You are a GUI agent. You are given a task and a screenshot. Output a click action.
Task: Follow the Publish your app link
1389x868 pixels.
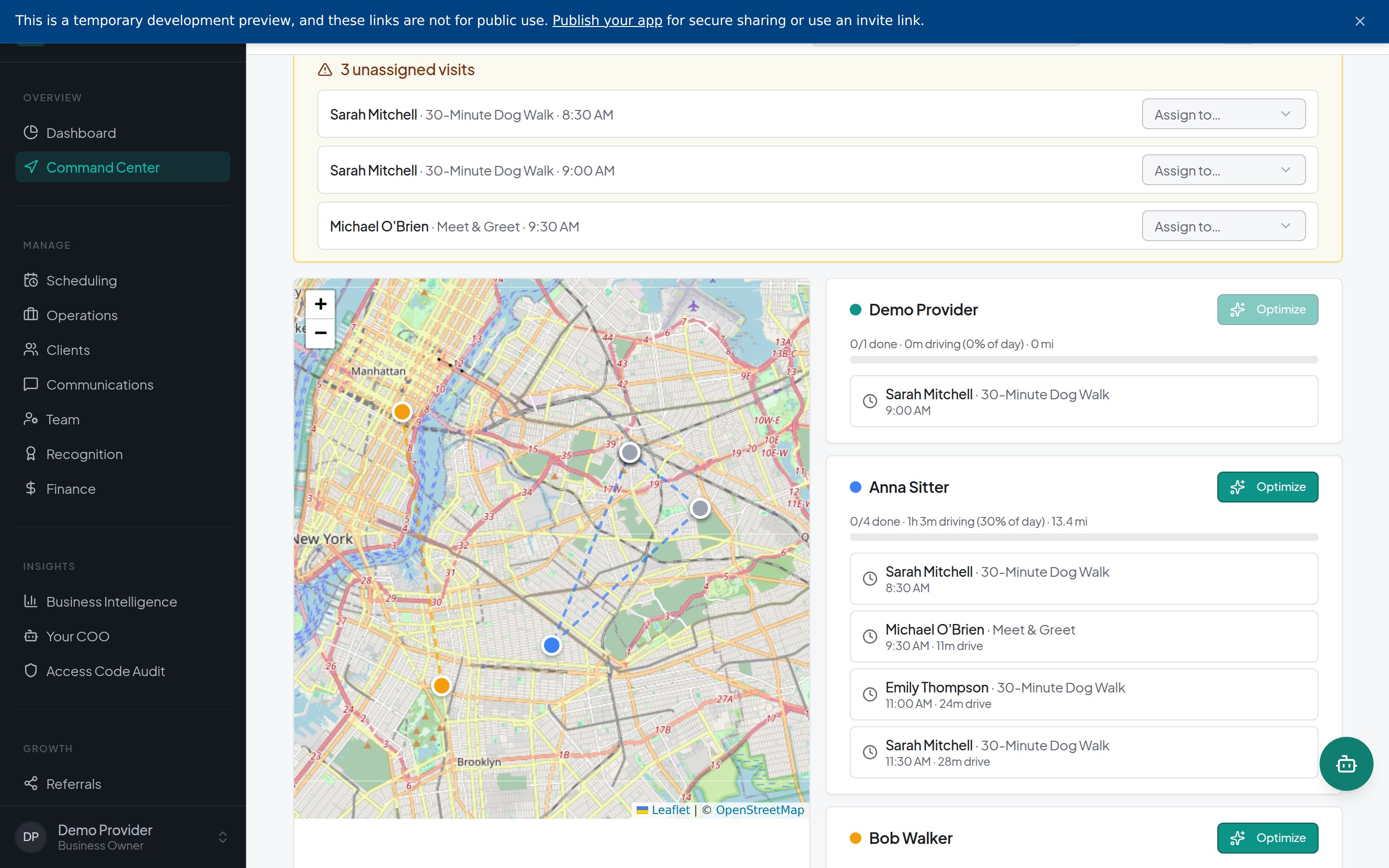(x=607, y=21)
